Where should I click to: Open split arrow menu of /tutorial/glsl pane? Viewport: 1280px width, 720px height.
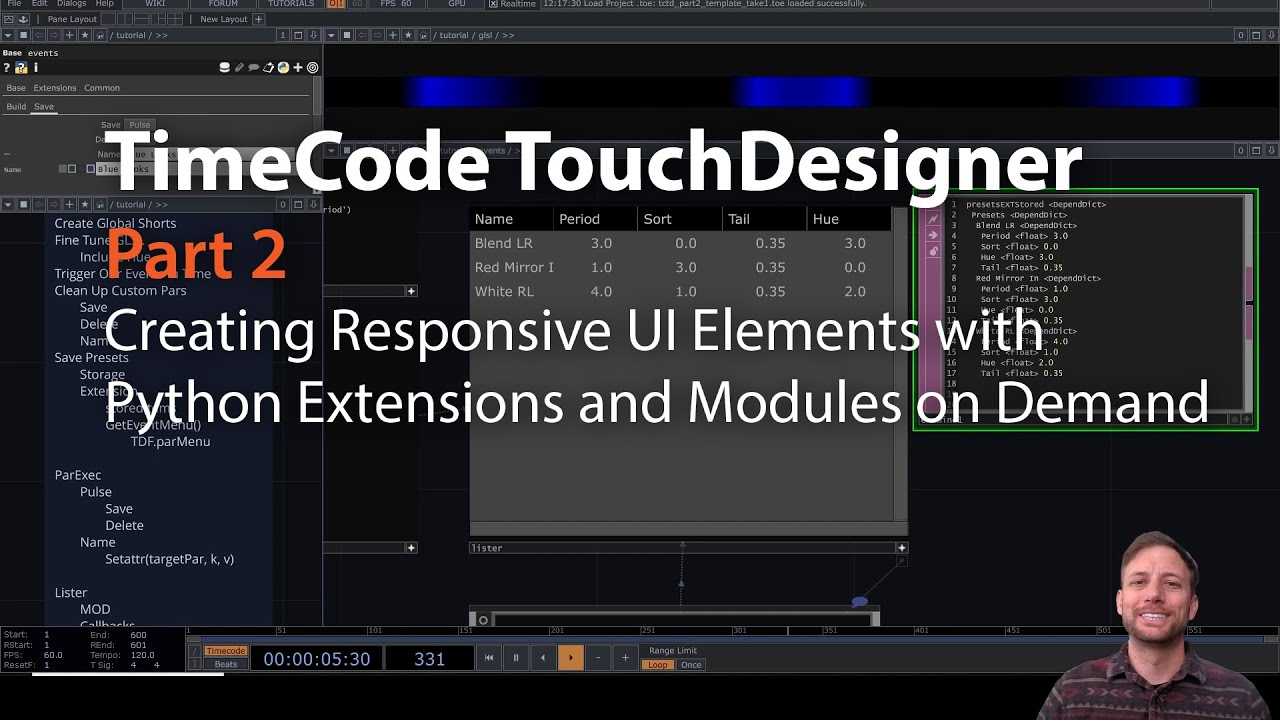click(1272, 35)
